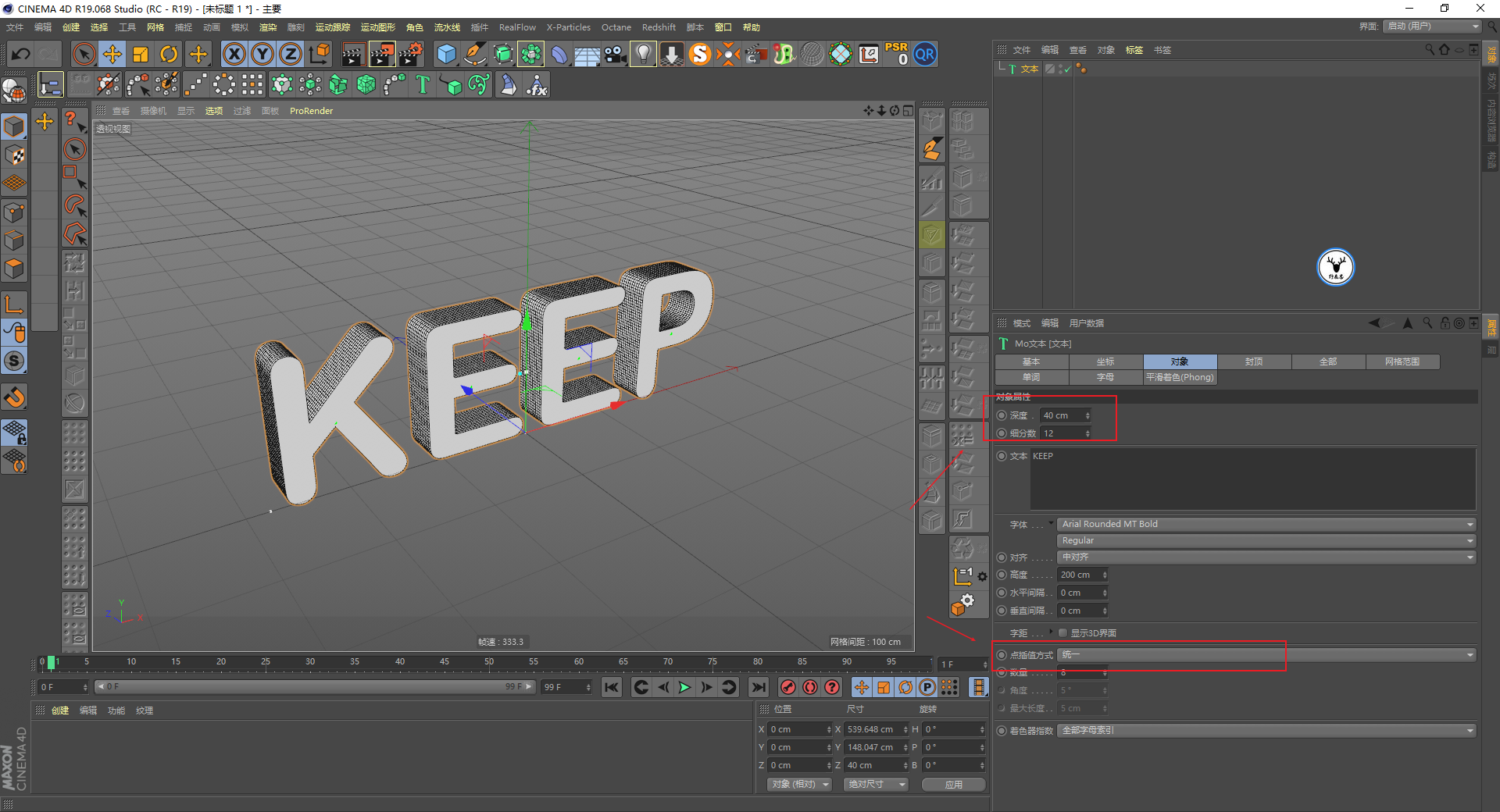Viewport: 1500px width, 812px height.
Task: Open the deformer (bend) icon
Action: [x=559, y=55]
